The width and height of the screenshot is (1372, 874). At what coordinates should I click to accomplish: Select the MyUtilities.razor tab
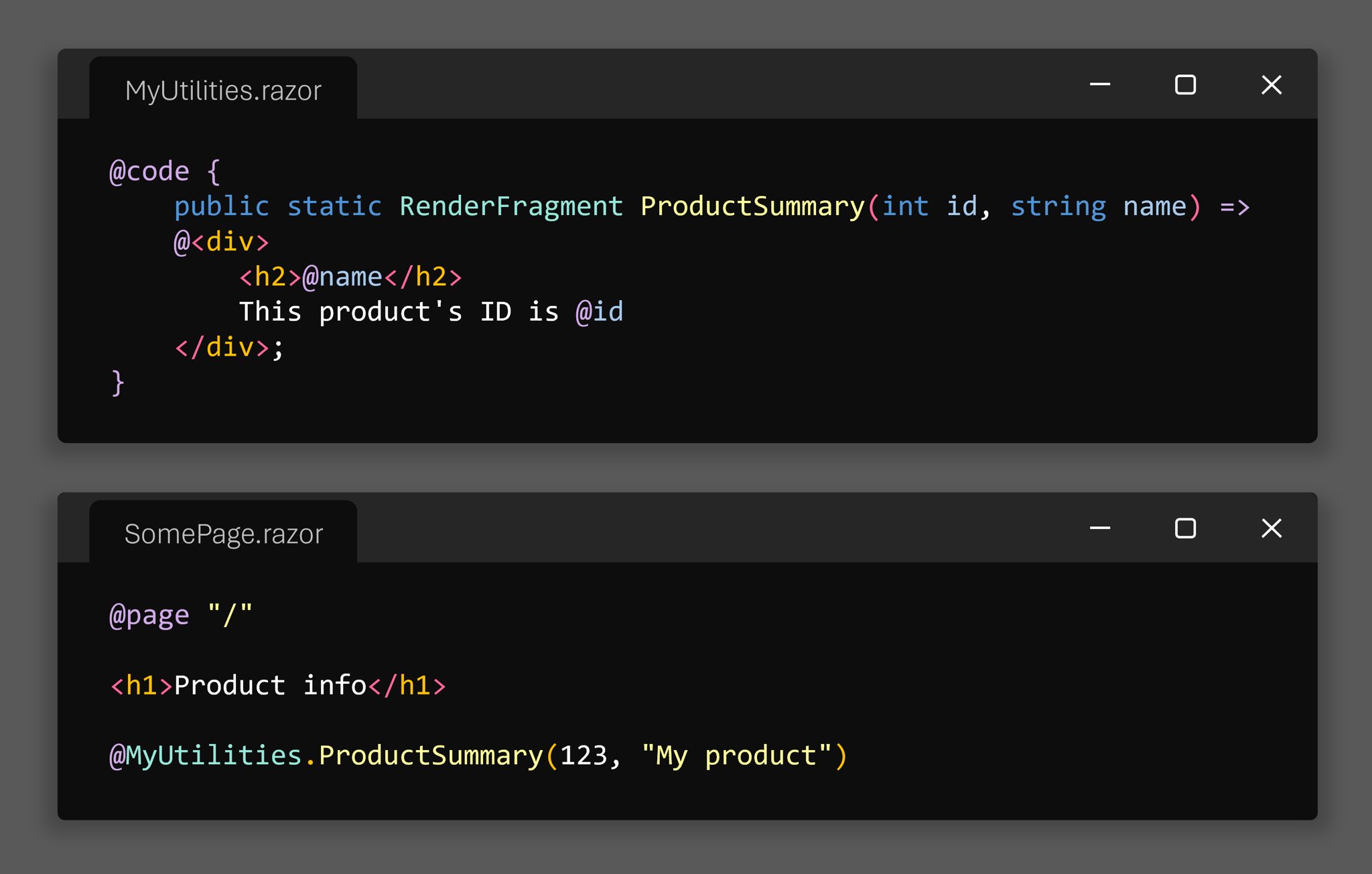(x=223, y=90)
